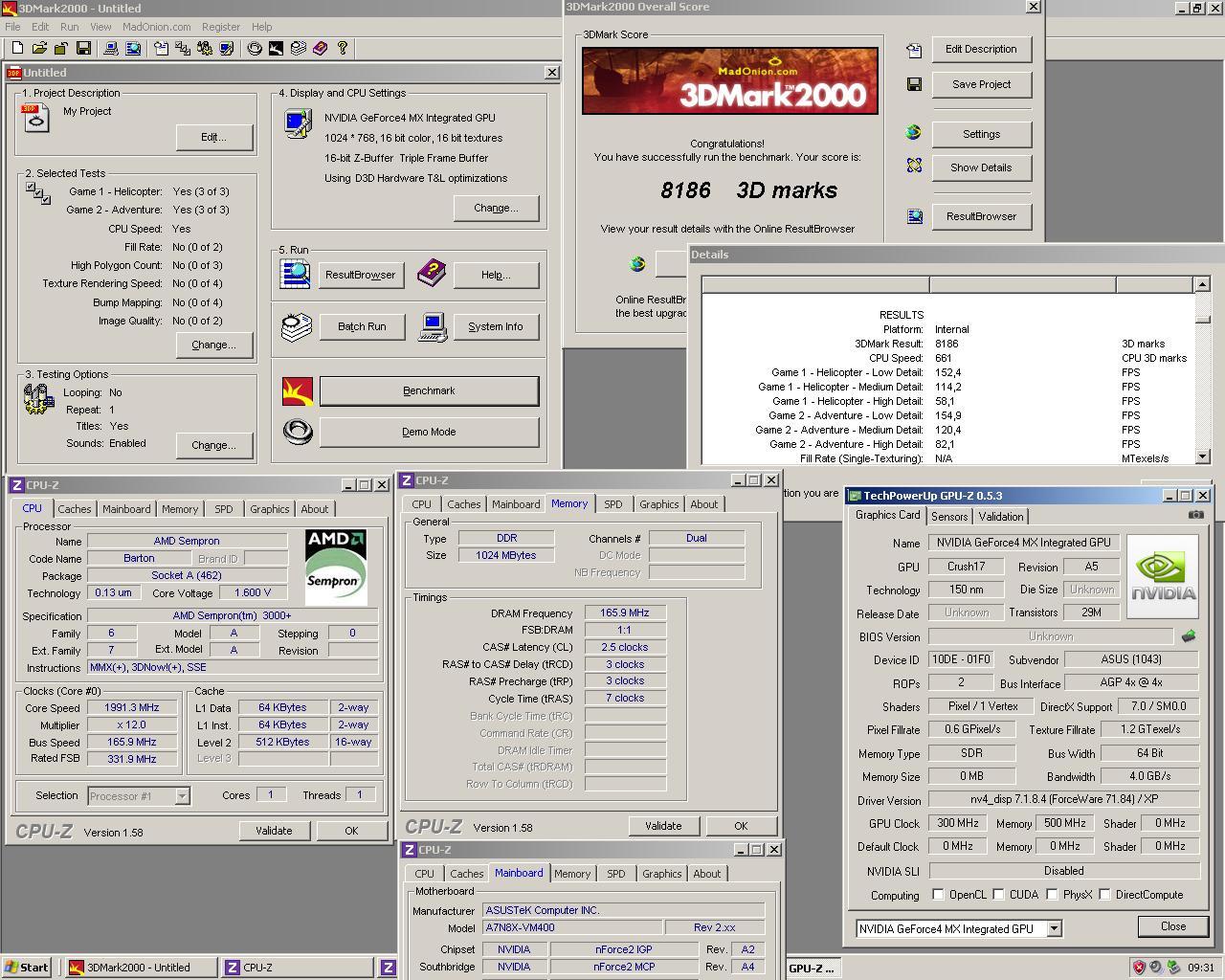
Task: Click the GPU-Z taskbar button
Action: tap(813, 968)
